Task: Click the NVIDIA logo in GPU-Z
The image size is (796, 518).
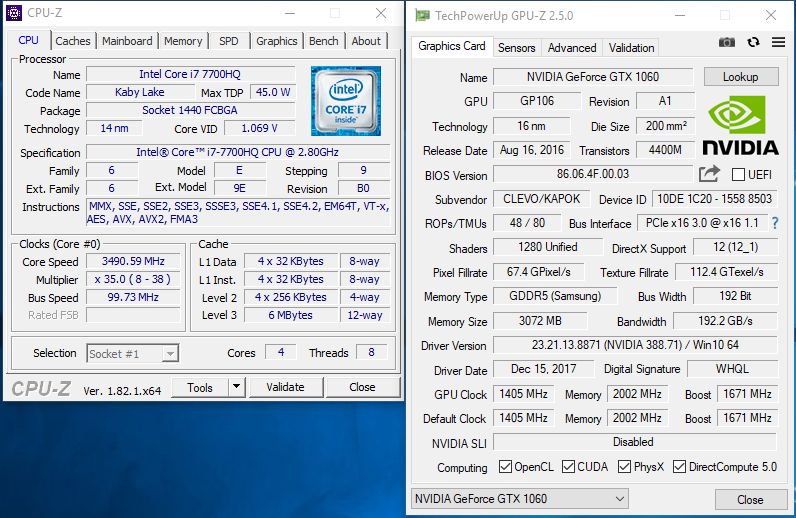Action: (740, 125)
